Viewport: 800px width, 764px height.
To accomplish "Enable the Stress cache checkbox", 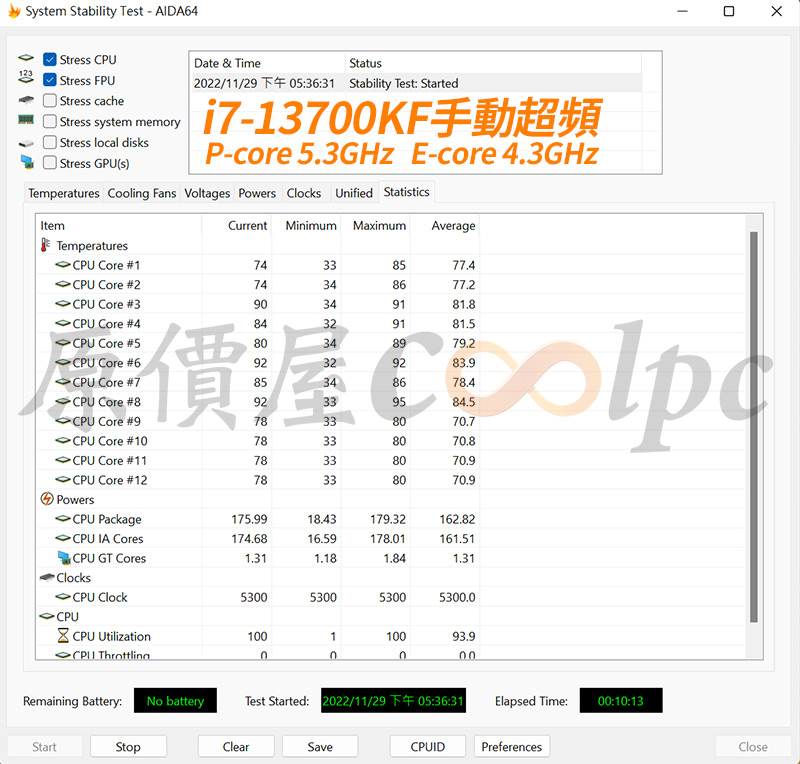I will [49, 101].
